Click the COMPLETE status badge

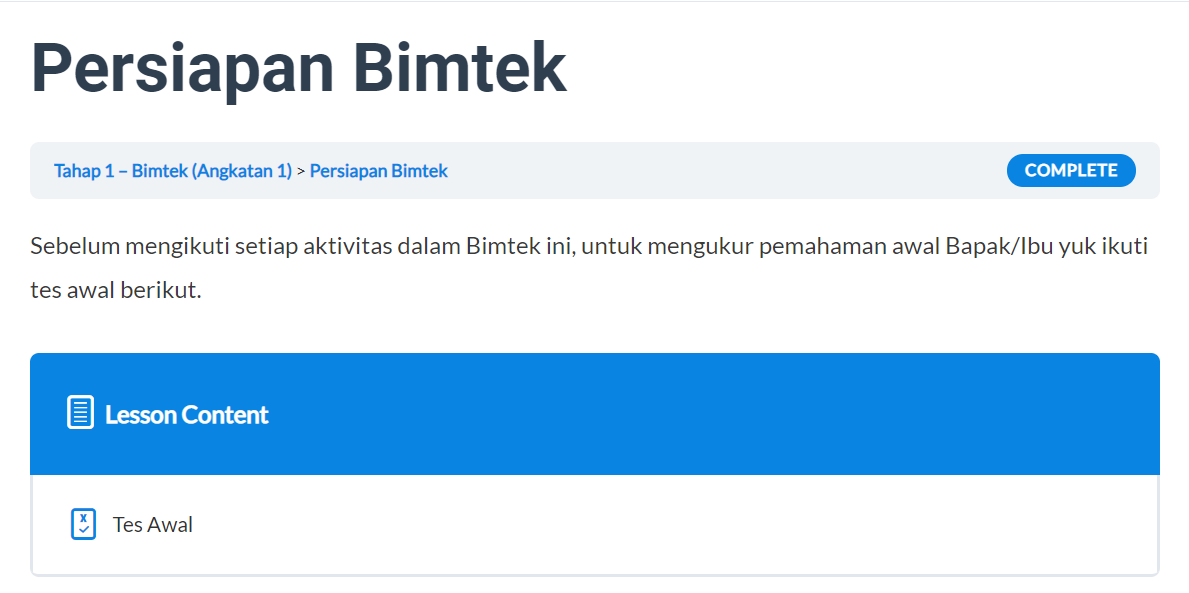tap(1071, 170)
